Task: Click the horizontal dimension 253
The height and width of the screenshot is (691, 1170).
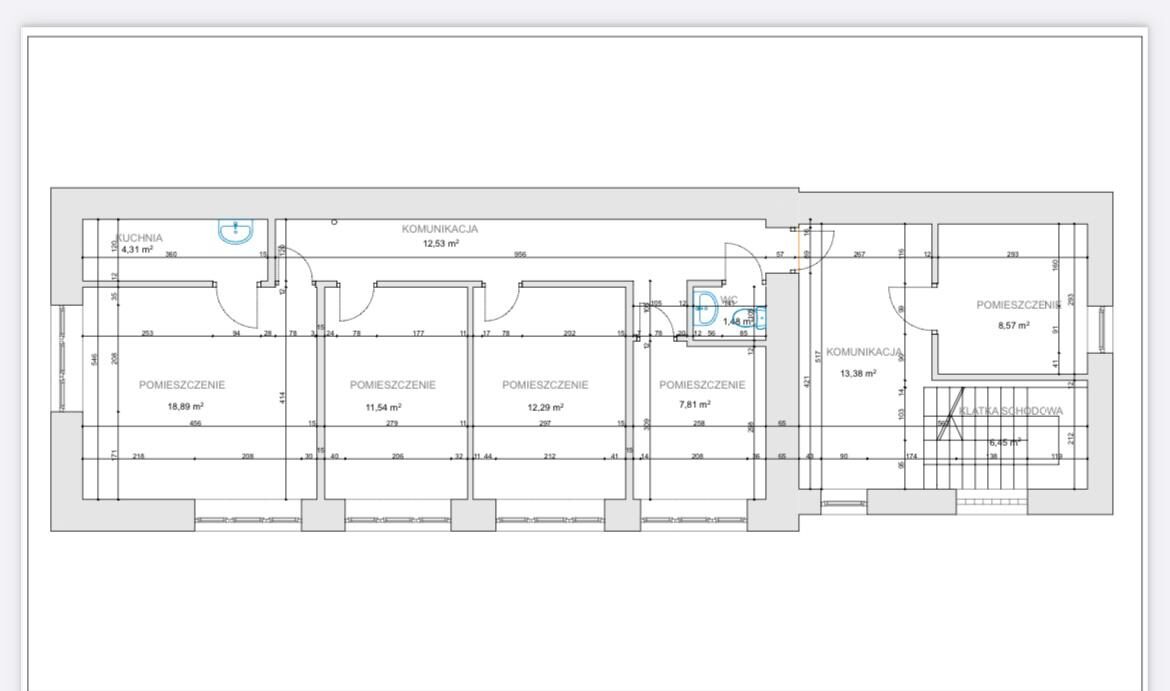Action: [147, 334]
